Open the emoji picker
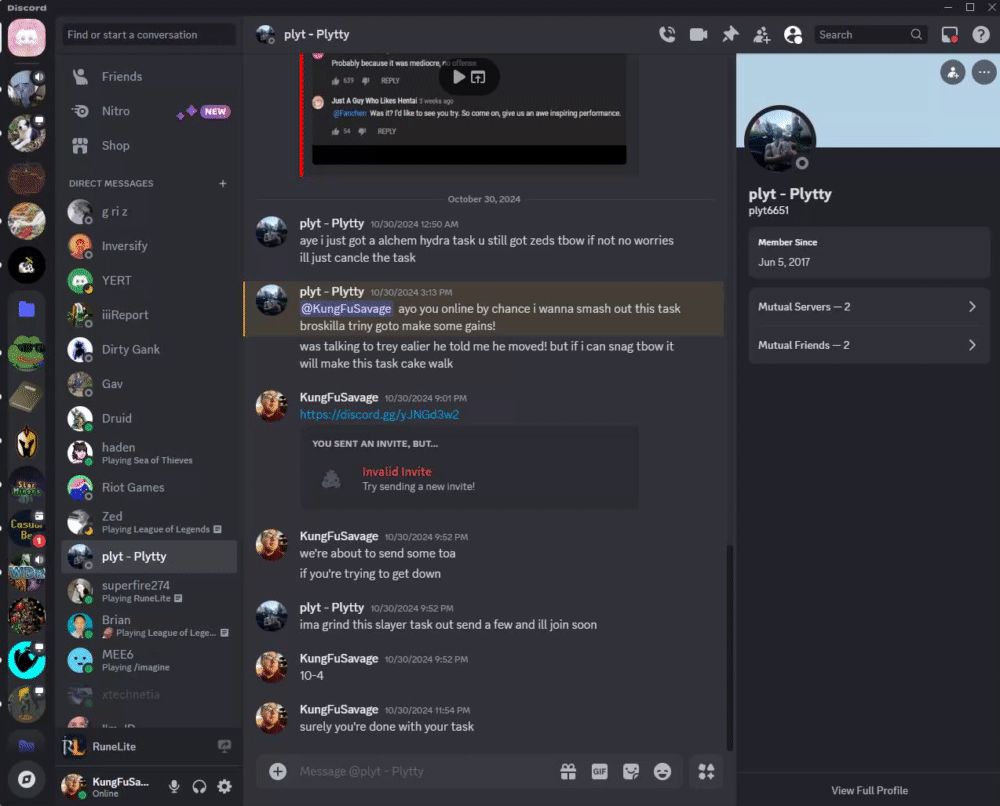The height and width of the screenshot is (806, 1000). coord(663,772)
